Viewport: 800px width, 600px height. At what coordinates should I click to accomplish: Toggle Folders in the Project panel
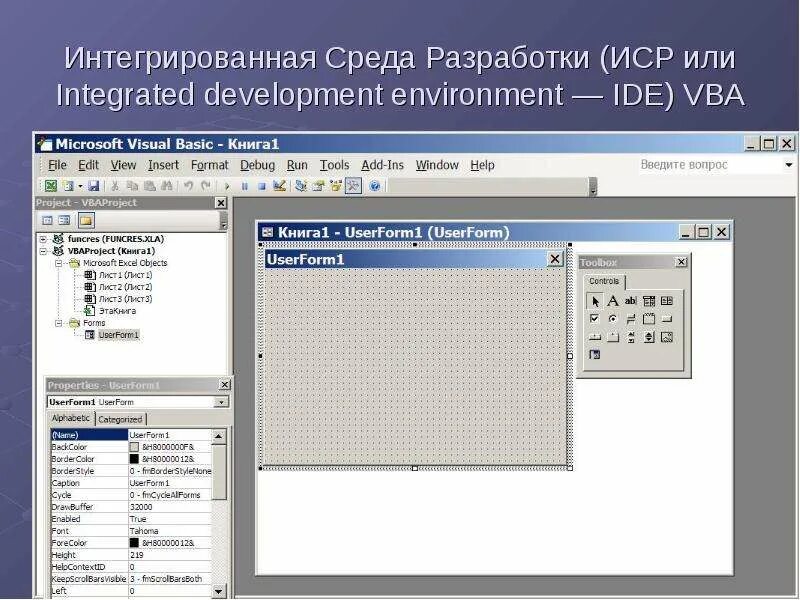(x=86, y=220)
